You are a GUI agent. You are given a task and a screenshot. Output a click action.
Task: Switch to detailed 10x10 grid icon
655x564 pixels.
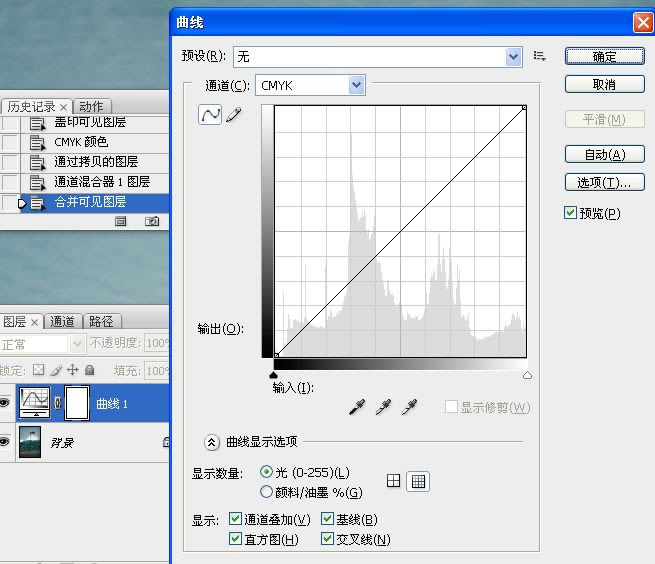point(419,481)
